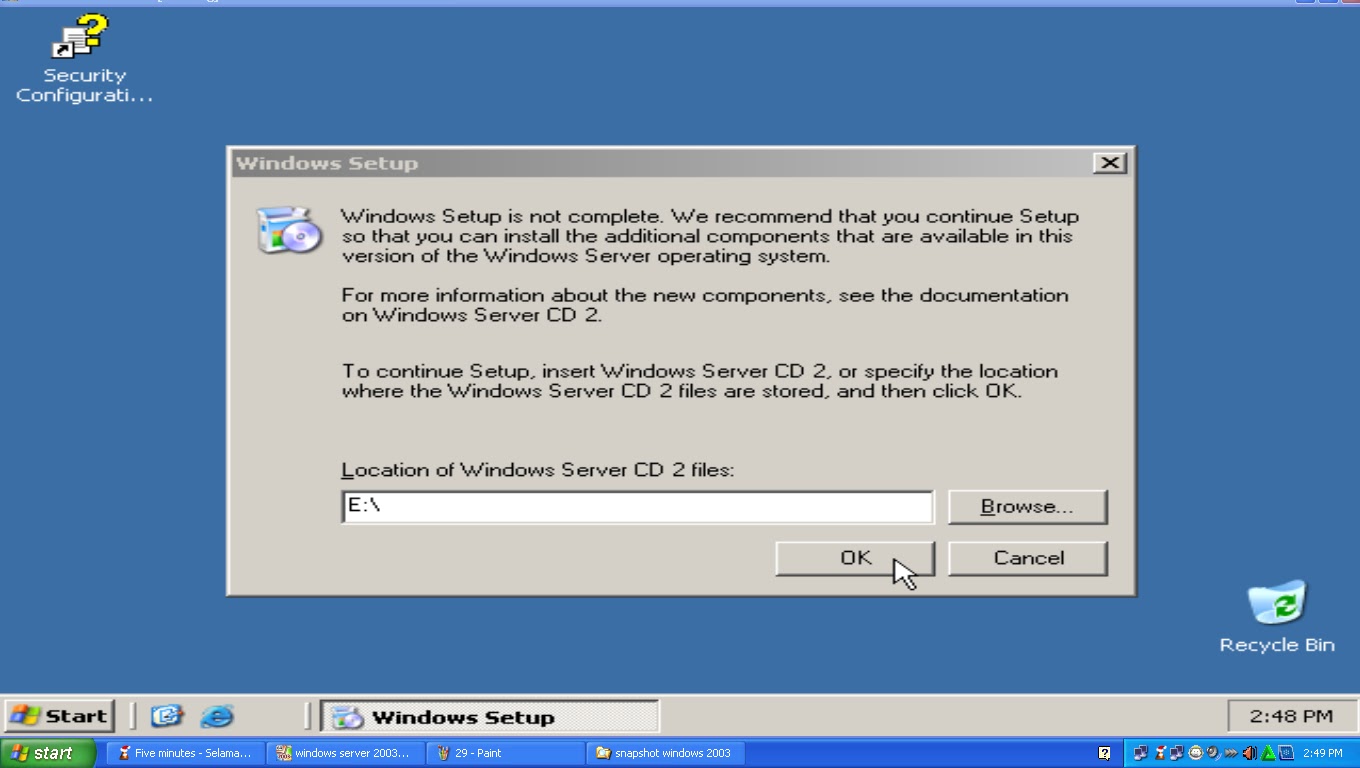The width and height of the screenshot is (1360, 768).
Task: Open snapshot windows 2003 folder taskbar item
Action: (x=666, y=753)
